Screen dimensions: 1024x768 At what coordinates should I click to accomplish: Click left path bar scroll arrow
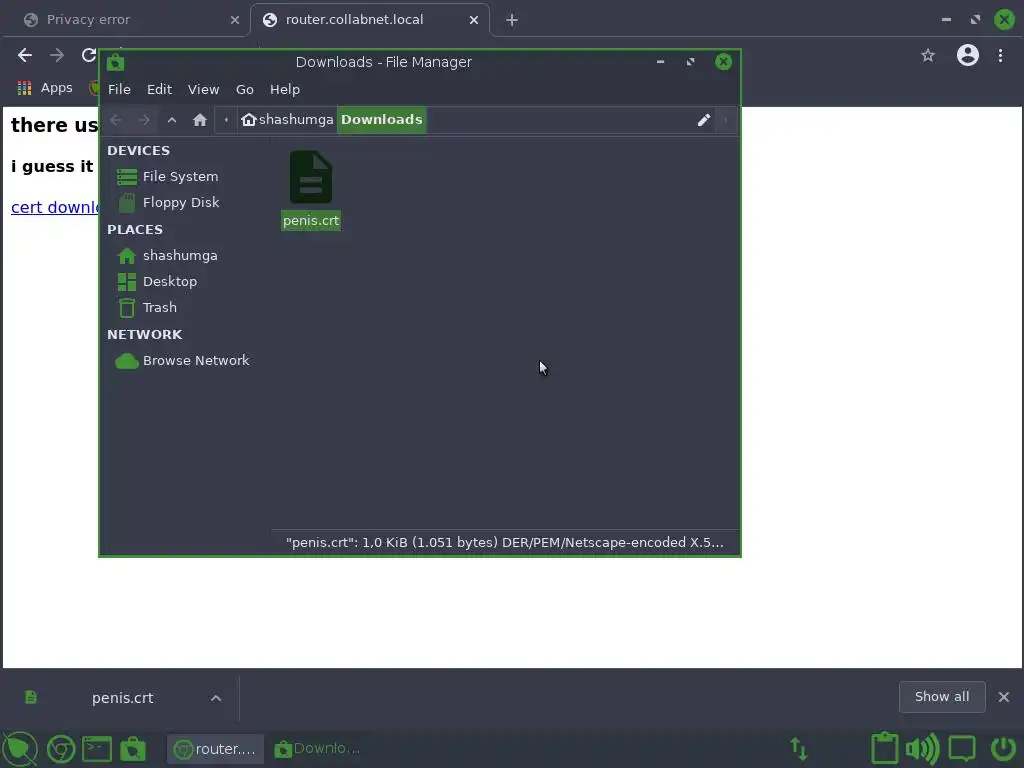coord(226,120)
